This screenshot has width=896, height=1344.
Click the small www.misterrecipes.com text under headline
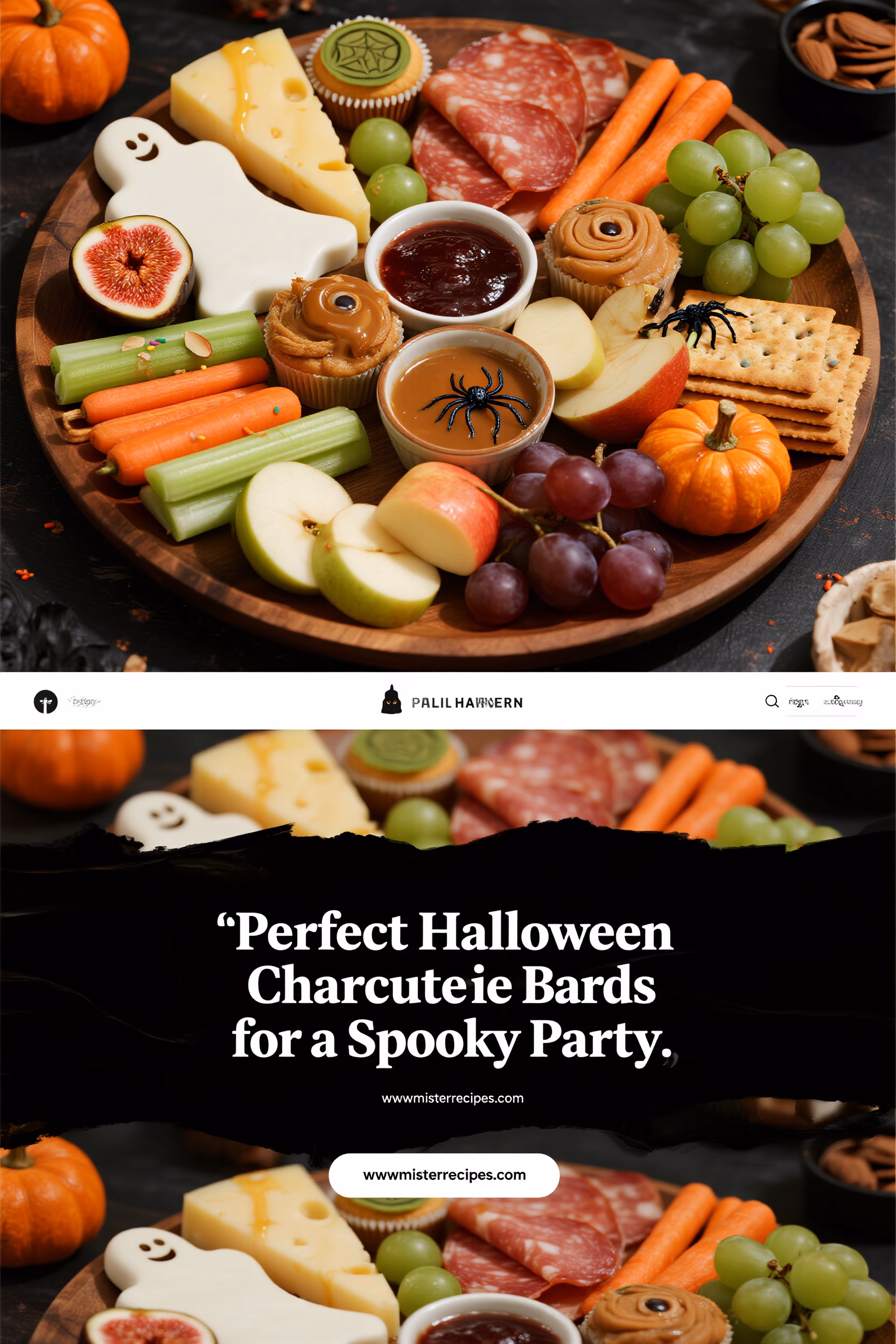click(452, 1098)
